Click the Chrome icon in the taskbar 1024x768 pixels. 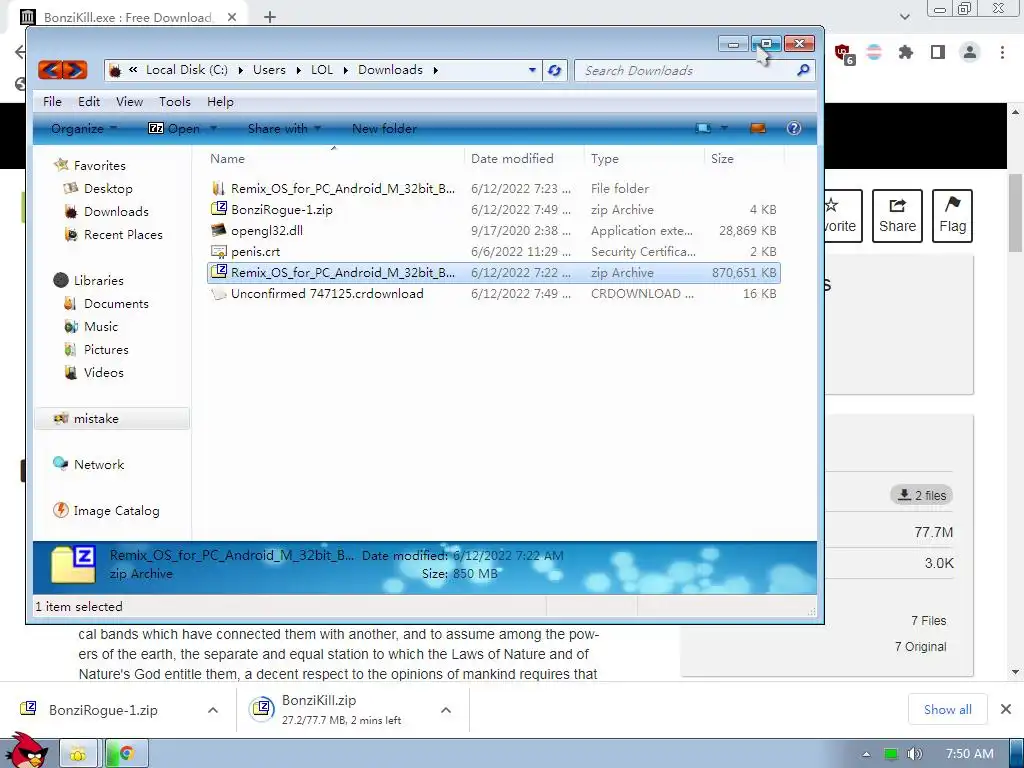click(127, 754)
